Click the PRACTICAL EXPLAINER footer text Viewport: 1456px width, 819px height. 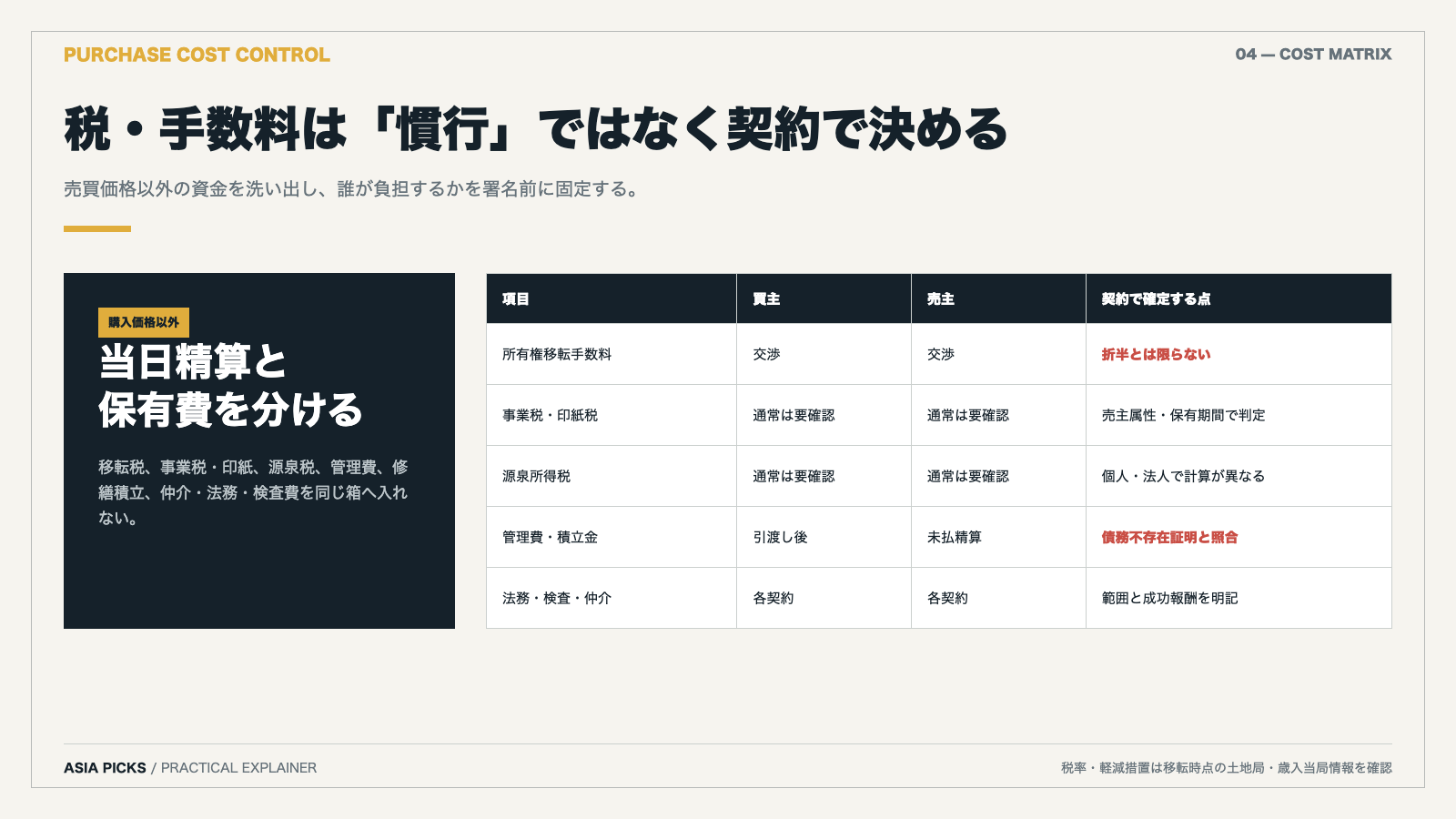238,768
